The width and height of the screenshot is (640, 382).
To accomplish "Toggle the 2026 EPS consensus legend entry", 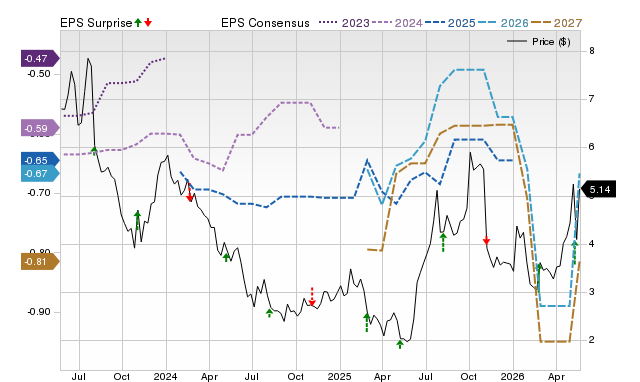I will [503, 23].
